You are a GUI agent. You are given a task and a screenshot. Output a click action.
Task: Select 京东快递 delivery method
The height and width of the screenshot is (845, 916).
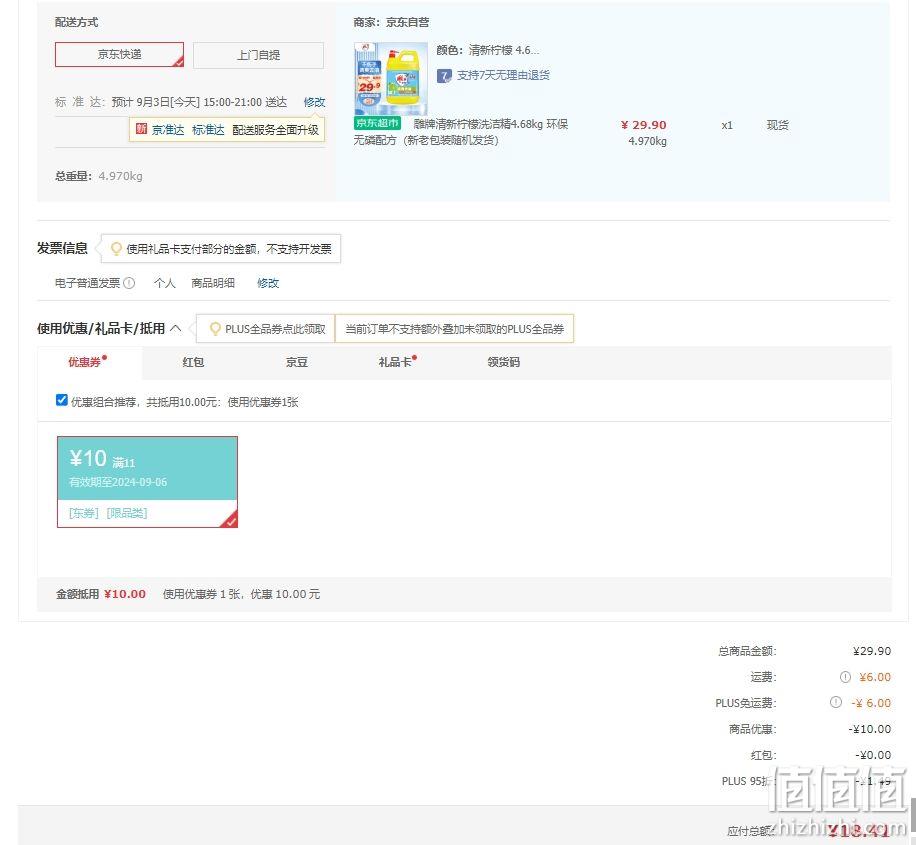119,54
